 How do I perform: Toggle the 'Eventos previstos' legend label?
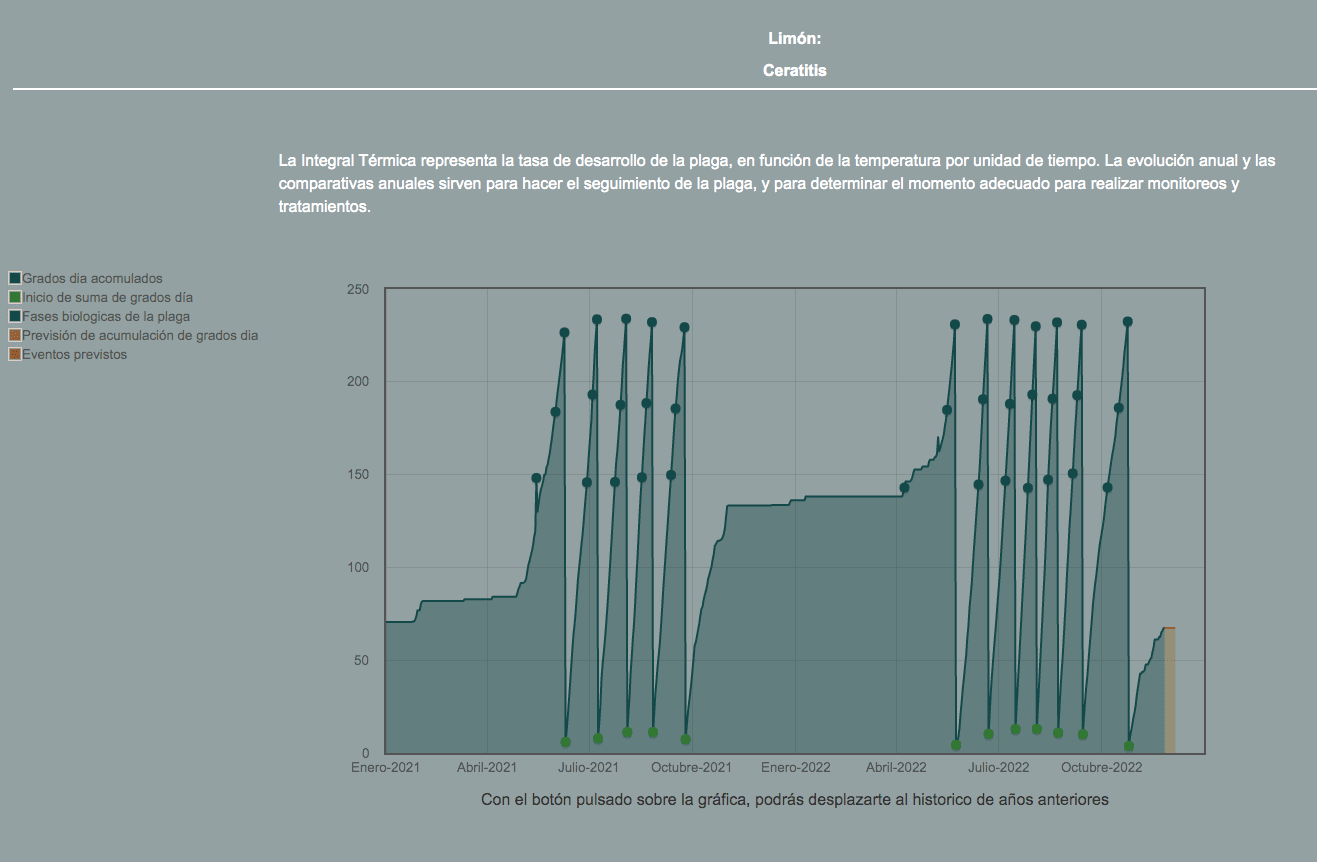74,354
